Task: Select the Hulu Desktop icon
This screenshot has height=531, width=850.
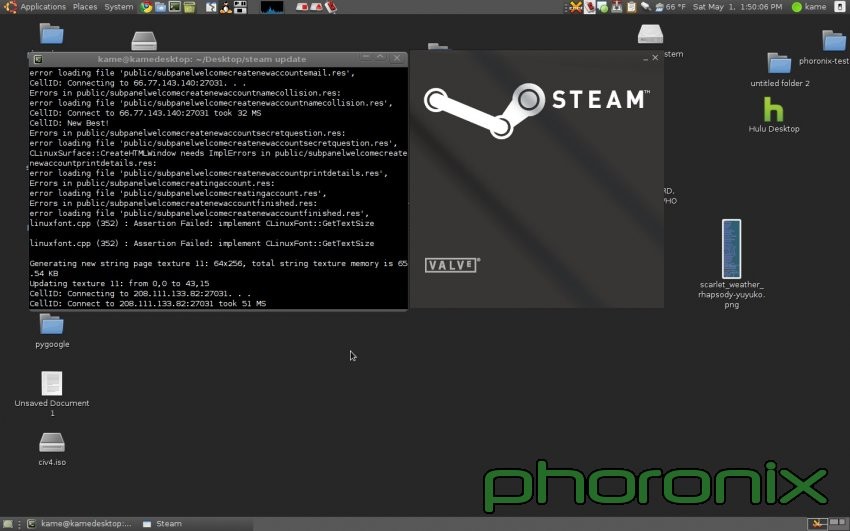Action: click(x=774, y=115)
